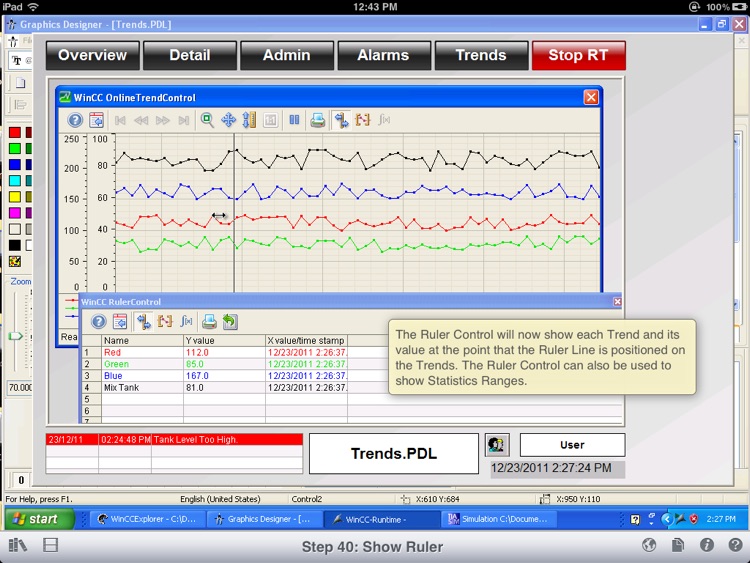Screen dimensions: 750x563
Task: Click the question mark icon in bottom bar
Action: (736, 545)
